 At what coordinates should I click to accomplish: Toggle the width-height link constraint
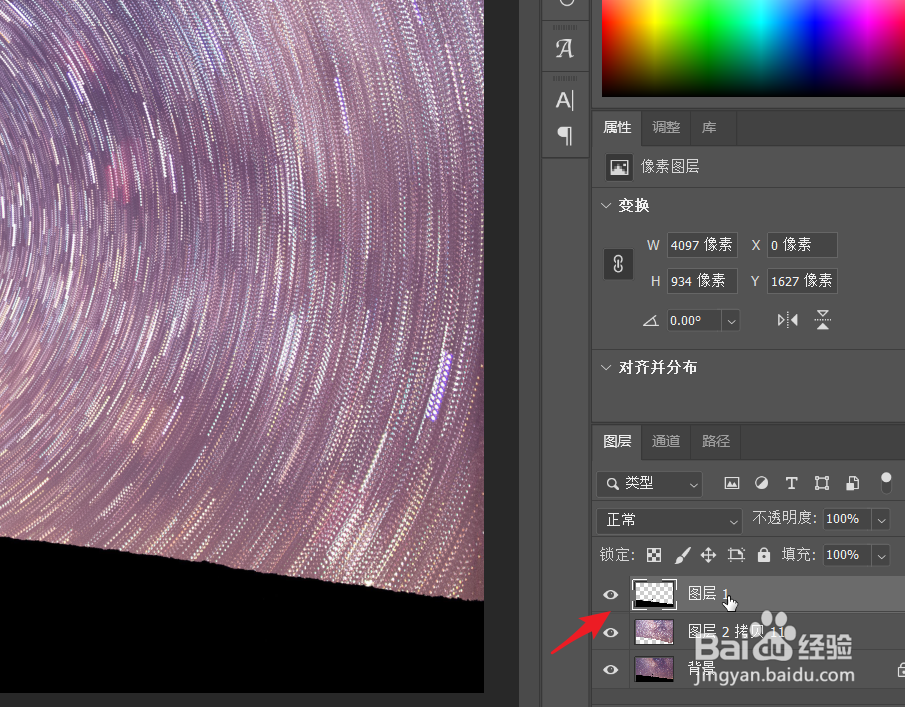[618, 264]
